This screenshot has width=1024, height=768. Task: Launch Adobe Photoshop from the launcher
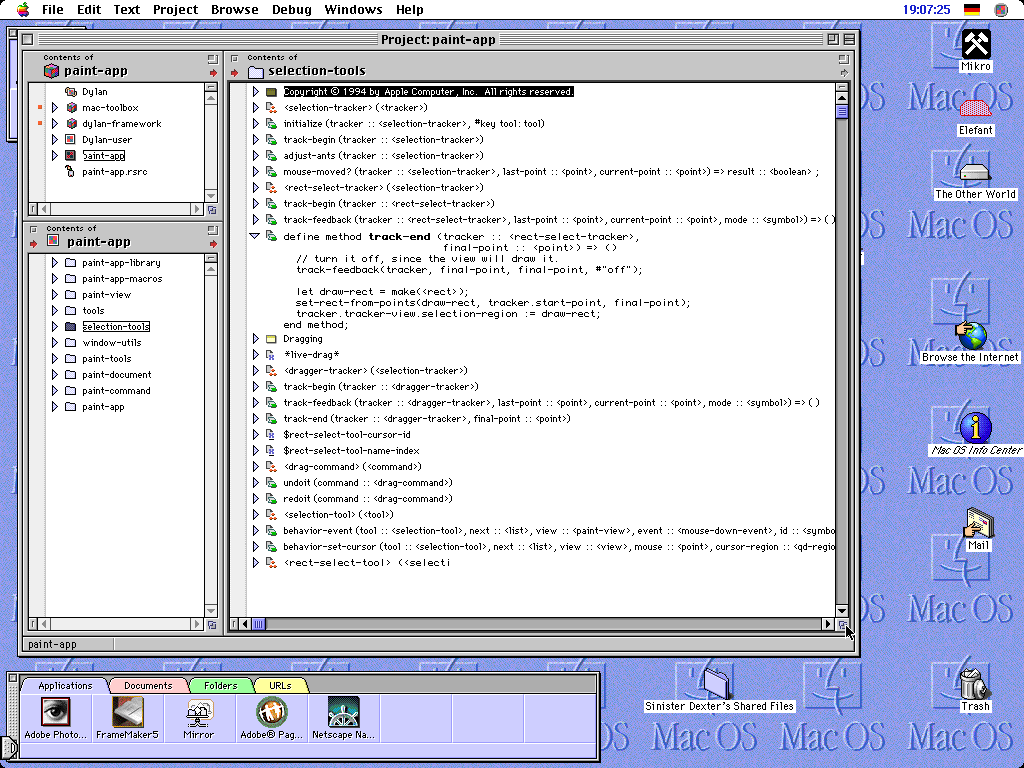tap(56, 712)
